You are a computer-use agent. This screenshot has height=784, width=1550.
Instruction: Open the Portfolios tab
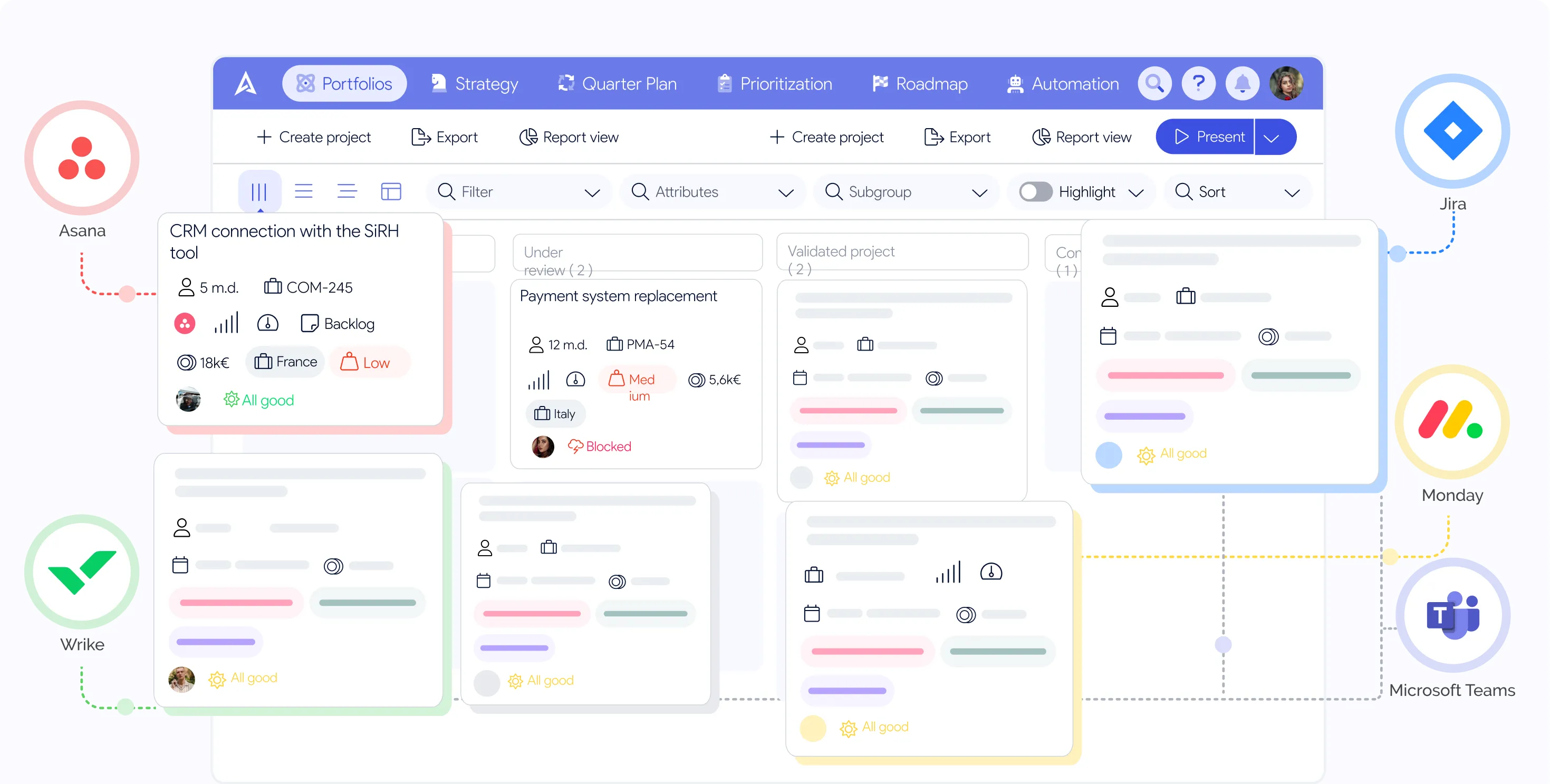[344, 83]
